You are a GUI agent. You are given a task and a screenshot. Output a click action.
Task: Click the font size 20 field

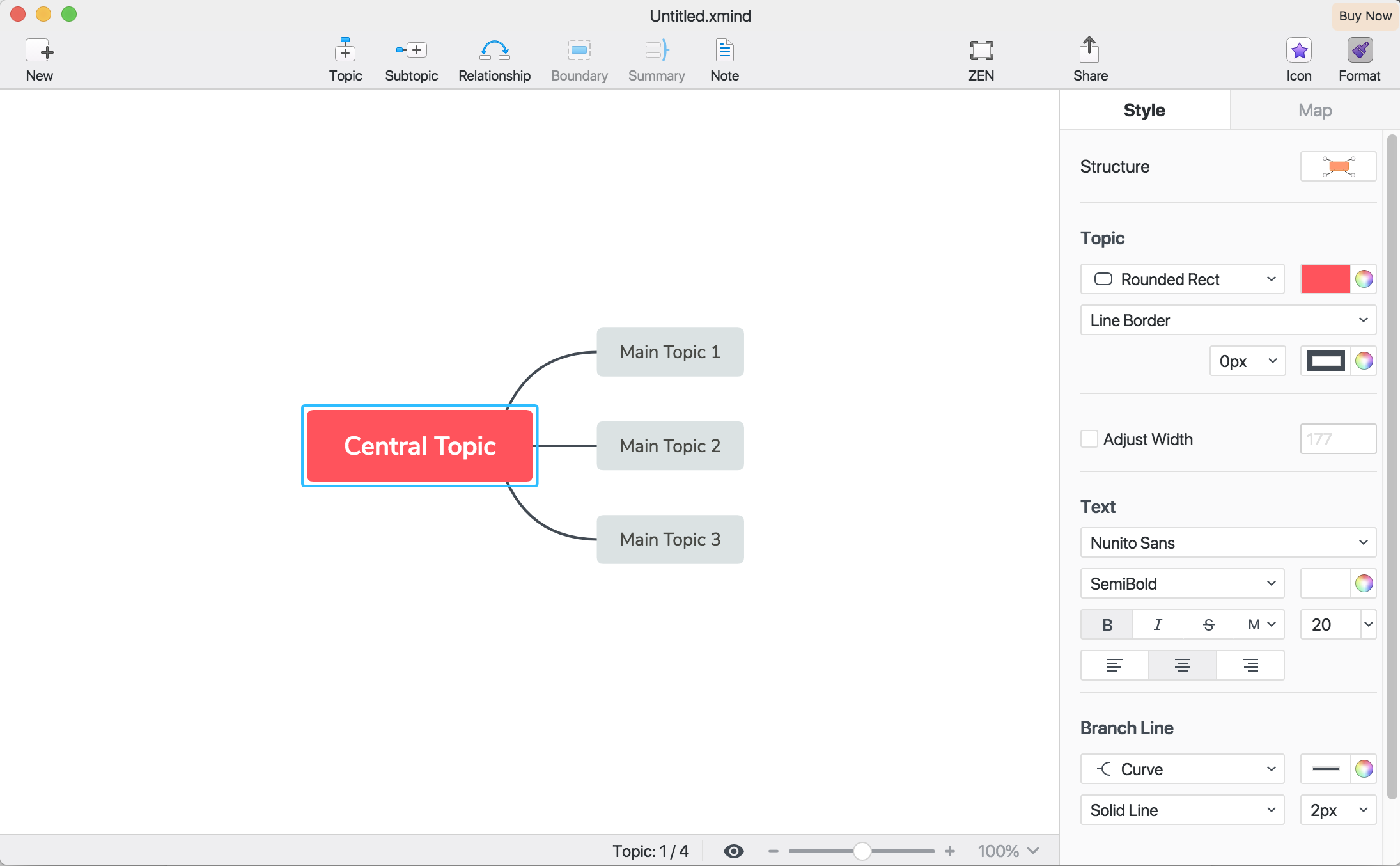[1330, 624]
